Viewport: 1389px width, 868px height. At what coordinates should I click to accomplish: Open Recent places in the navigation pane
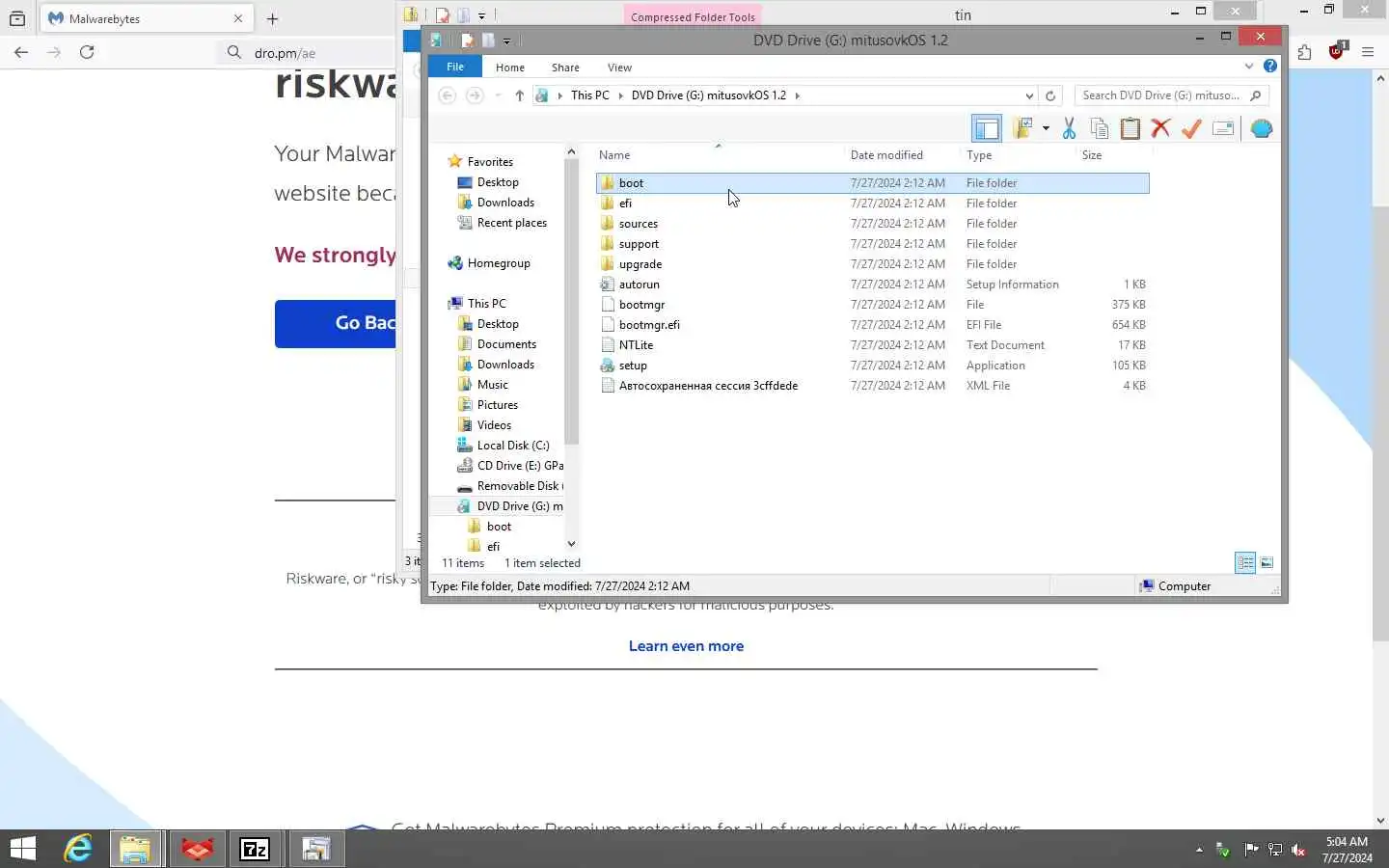(511, 223)
